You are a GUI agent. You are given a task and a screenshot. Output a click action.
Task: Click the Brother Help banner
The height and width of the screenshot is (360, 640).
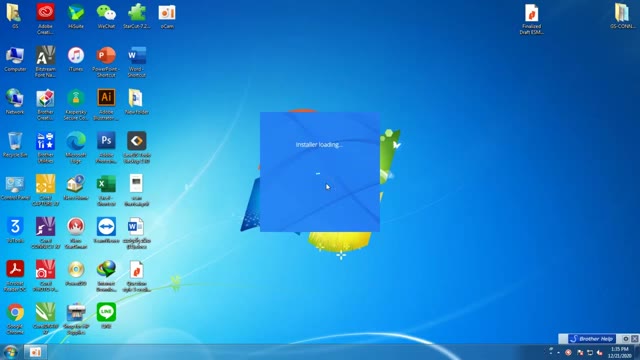pos(592,339)
